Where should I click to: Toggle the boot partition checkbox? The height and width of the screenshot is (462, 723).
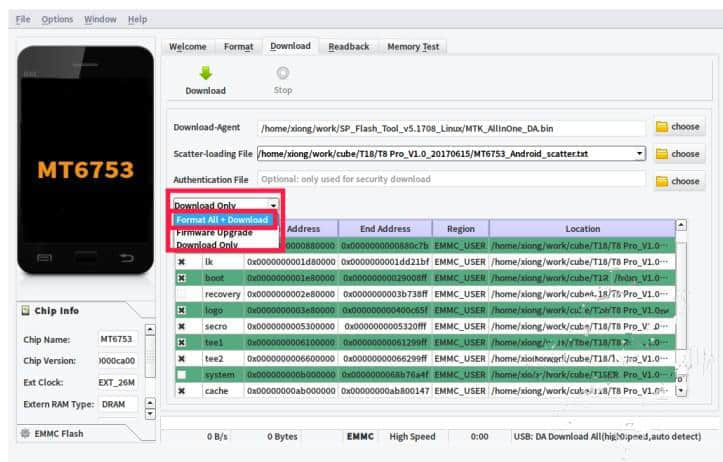[181, 278]
